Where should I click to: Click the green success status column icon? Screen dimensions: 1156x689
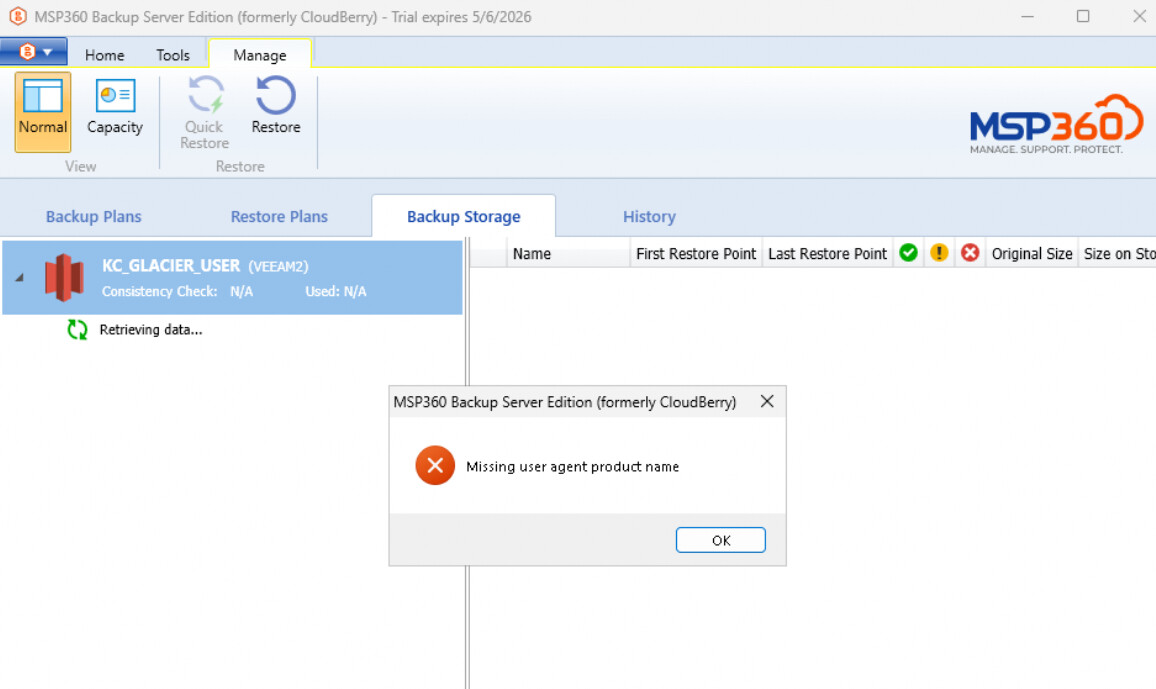908,253
